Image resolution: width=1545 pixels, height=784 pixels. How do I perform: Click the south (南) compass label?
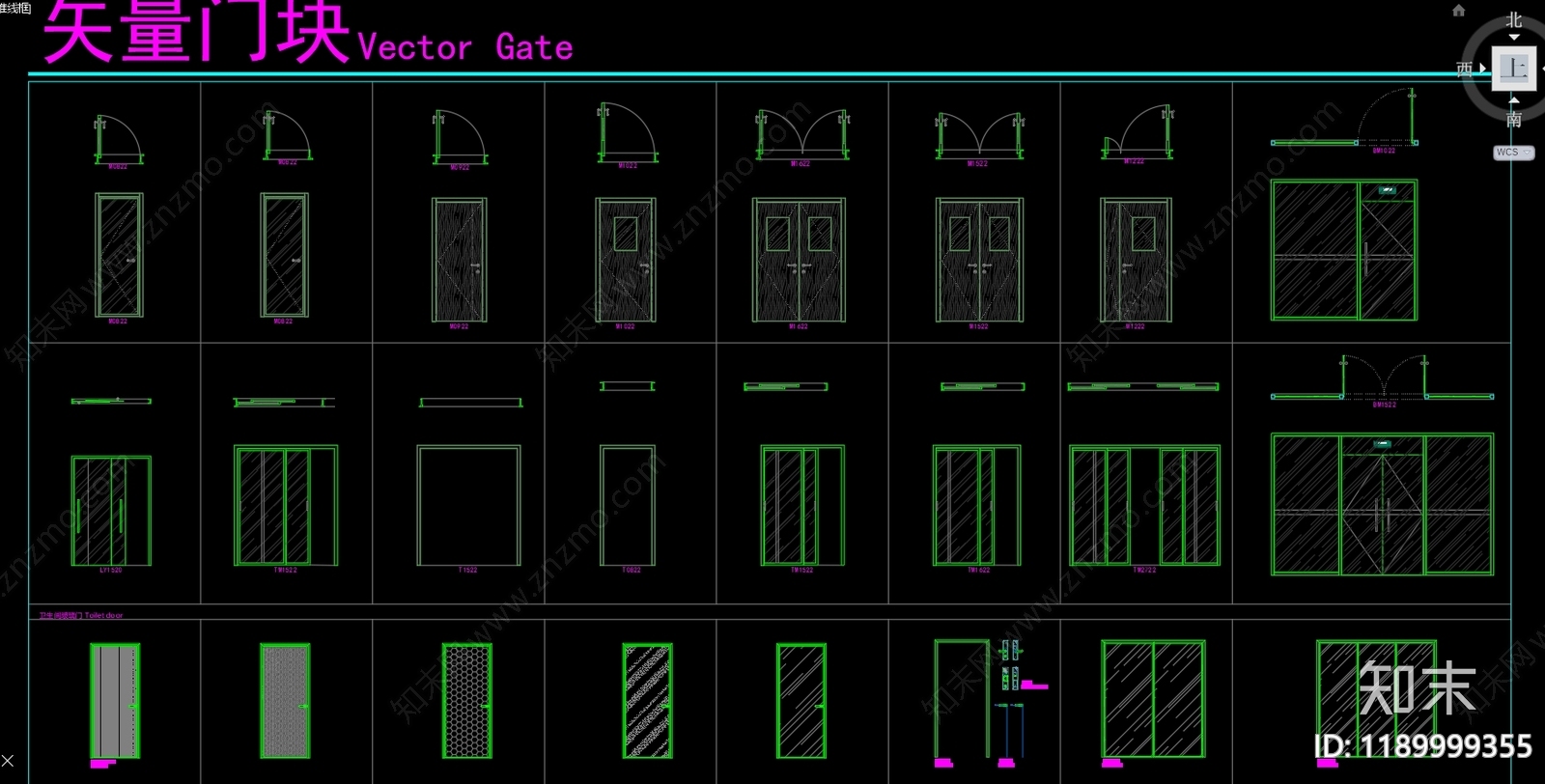click(x=1513, y=120)
